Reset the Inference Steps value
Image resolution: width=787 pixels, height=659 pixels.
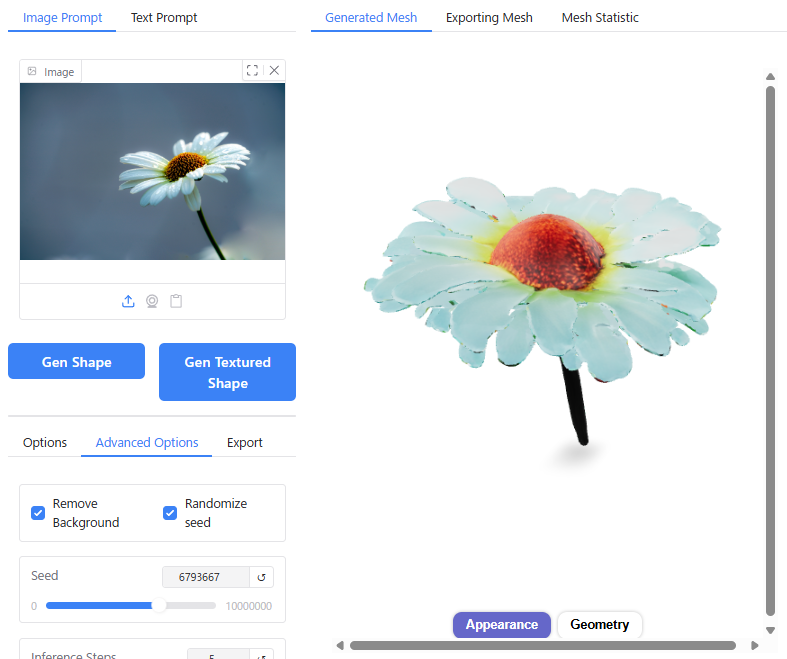coord(262,655)
